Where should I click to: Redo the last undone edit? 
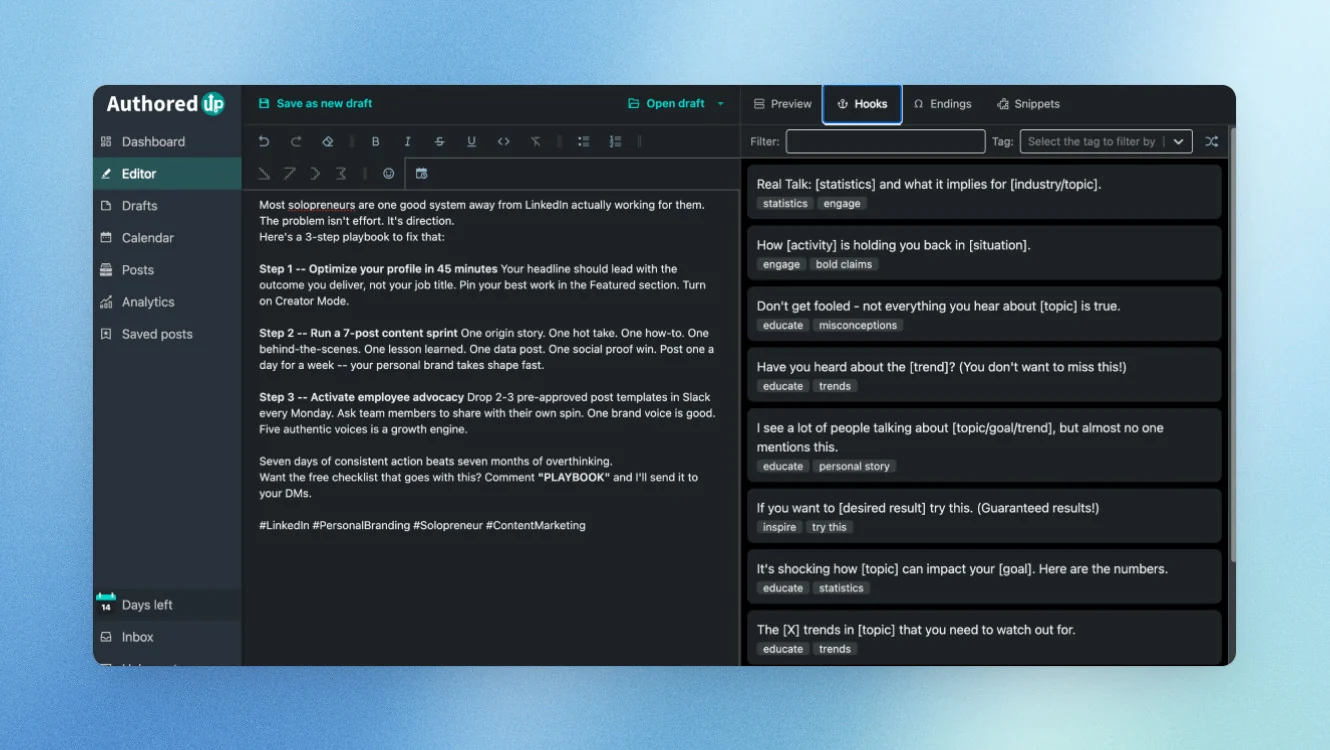[x=296, y=142]
